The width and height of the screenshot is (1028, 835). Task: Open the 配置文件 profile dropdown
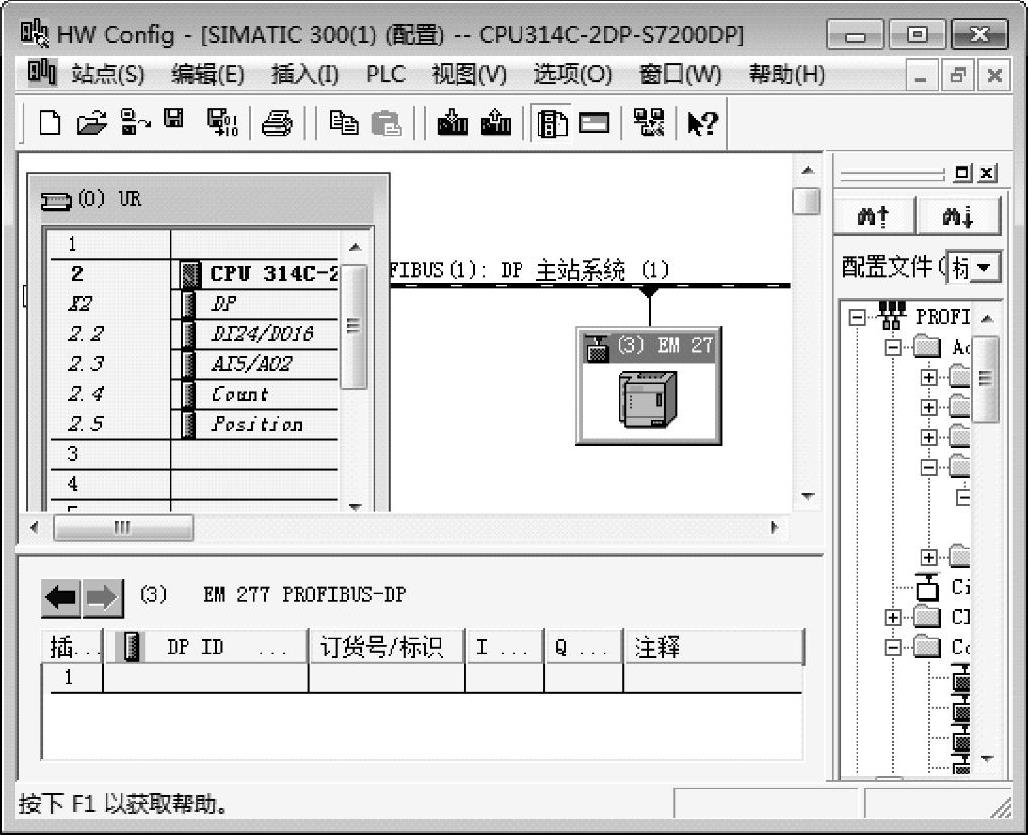983,267
